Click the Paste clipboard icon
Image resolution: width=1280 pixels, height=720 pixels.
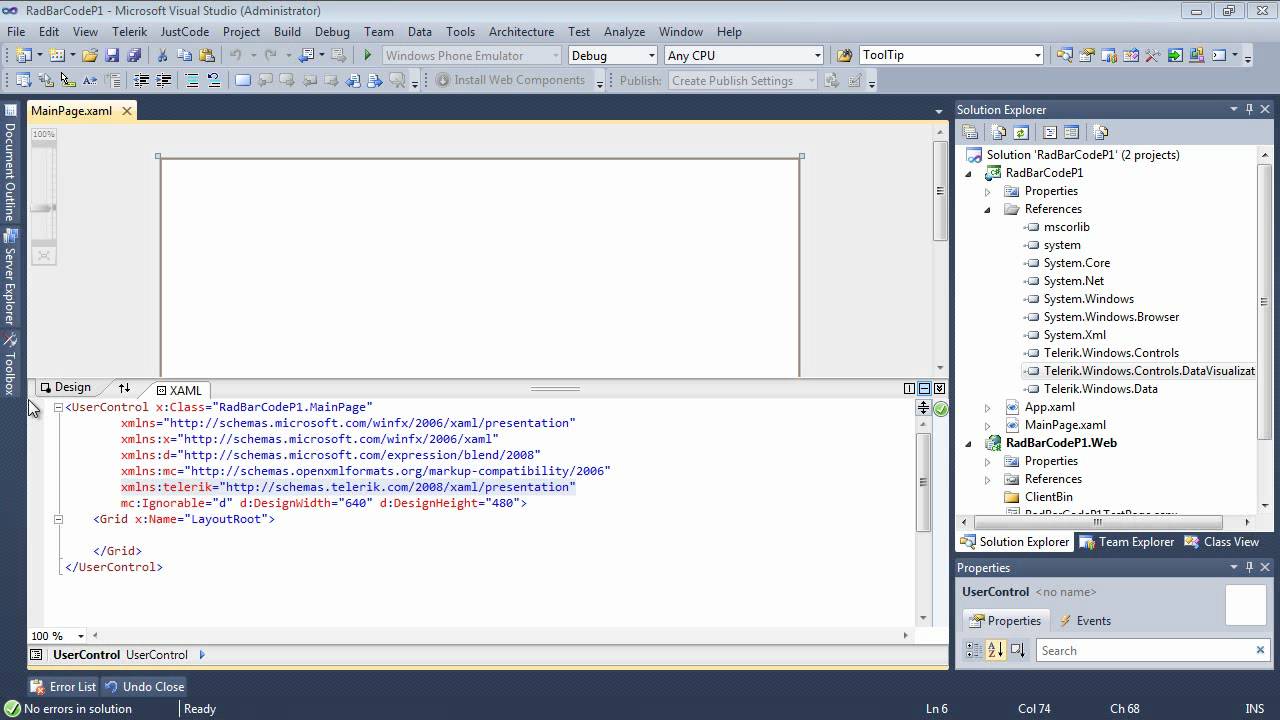coord(207,55)
